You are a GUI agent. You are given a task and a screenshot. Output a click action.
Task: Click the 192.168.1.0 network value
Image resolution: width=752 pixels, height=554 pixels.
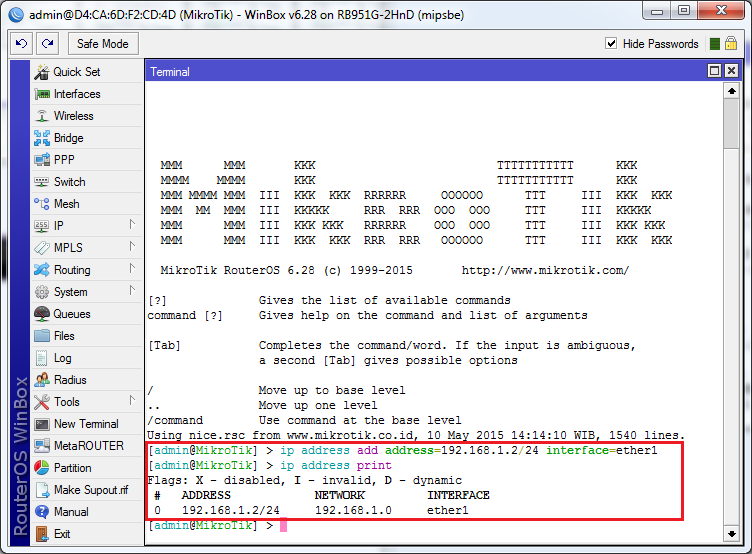tap(353, 510)
